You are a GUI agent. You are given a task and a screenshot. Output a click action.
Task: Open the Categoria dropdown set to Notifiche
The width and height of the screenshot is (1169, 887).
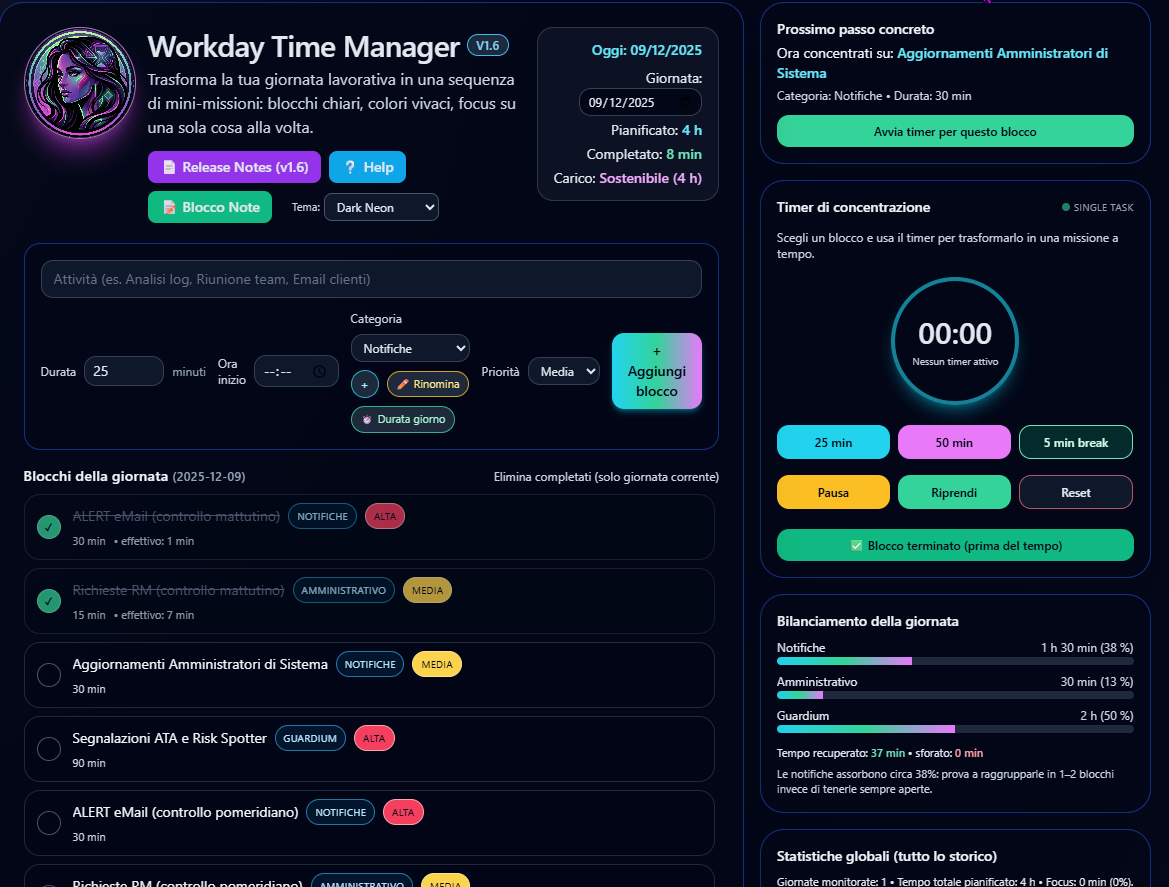coord(410,348)
